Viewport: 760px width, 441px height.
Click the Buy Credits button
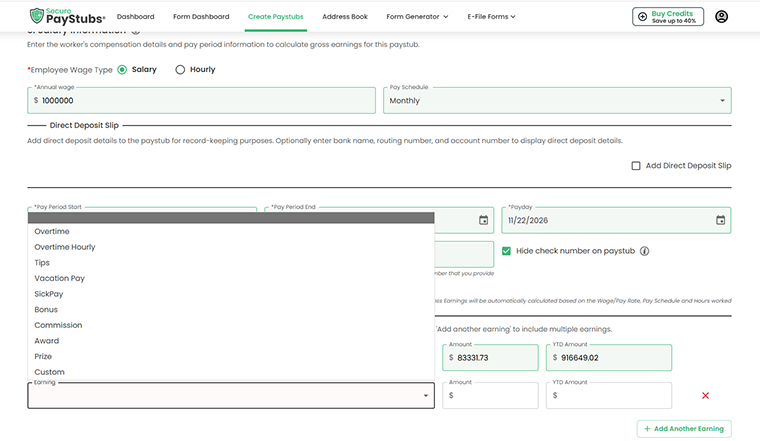tap(668, 16)
